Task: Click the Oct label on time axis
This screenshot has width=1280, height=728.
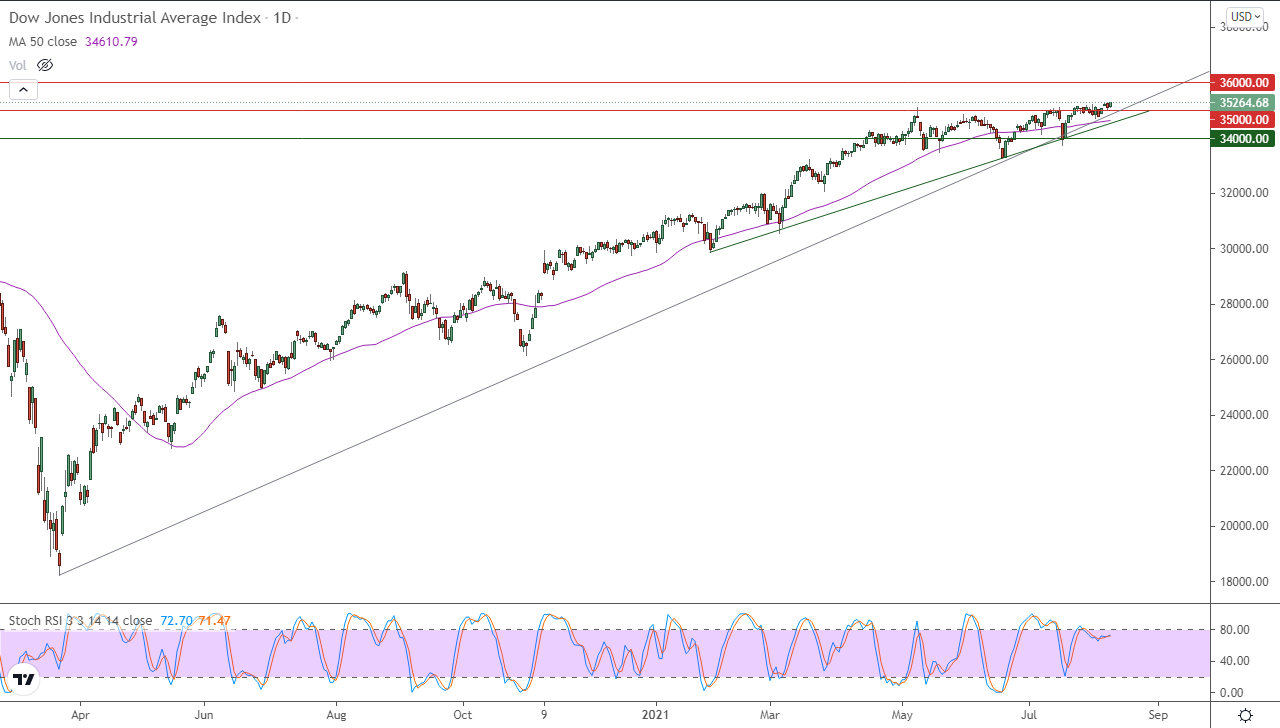Action: pos(462,716)
